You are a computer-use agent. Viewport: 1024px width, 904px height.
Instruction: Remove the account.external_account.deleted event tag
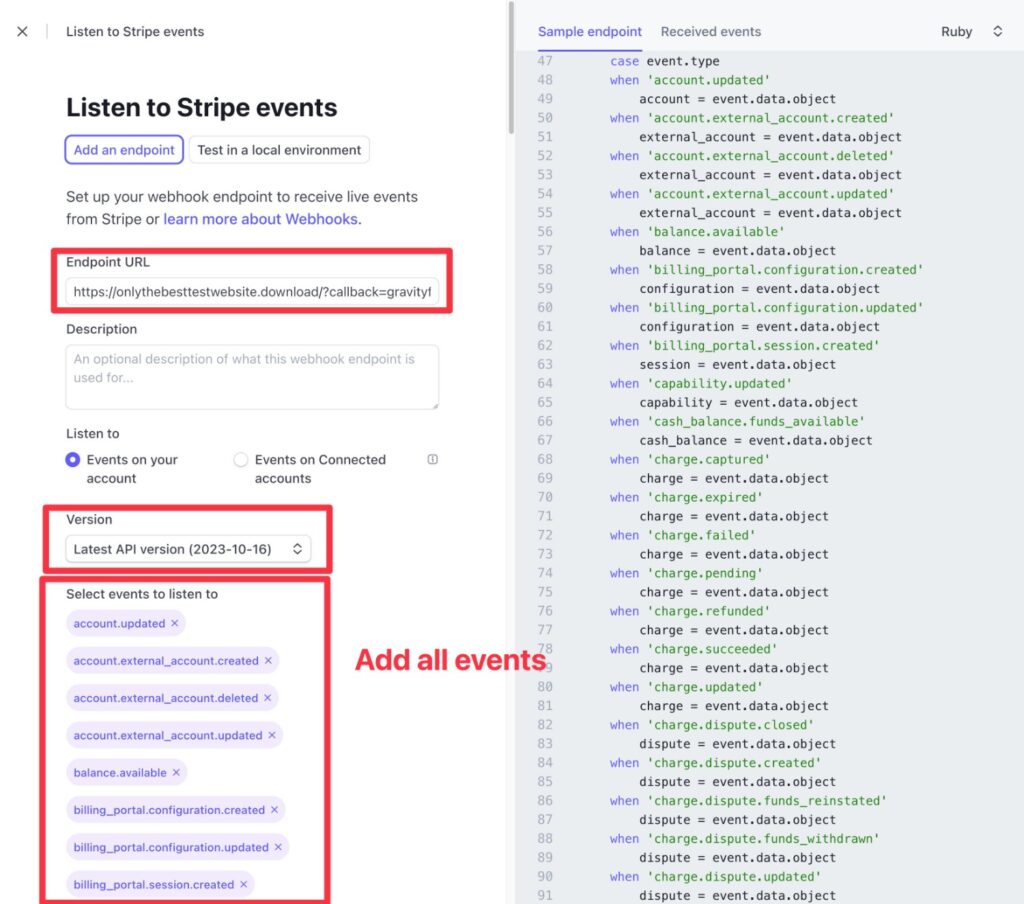click(x=266, y=698)
